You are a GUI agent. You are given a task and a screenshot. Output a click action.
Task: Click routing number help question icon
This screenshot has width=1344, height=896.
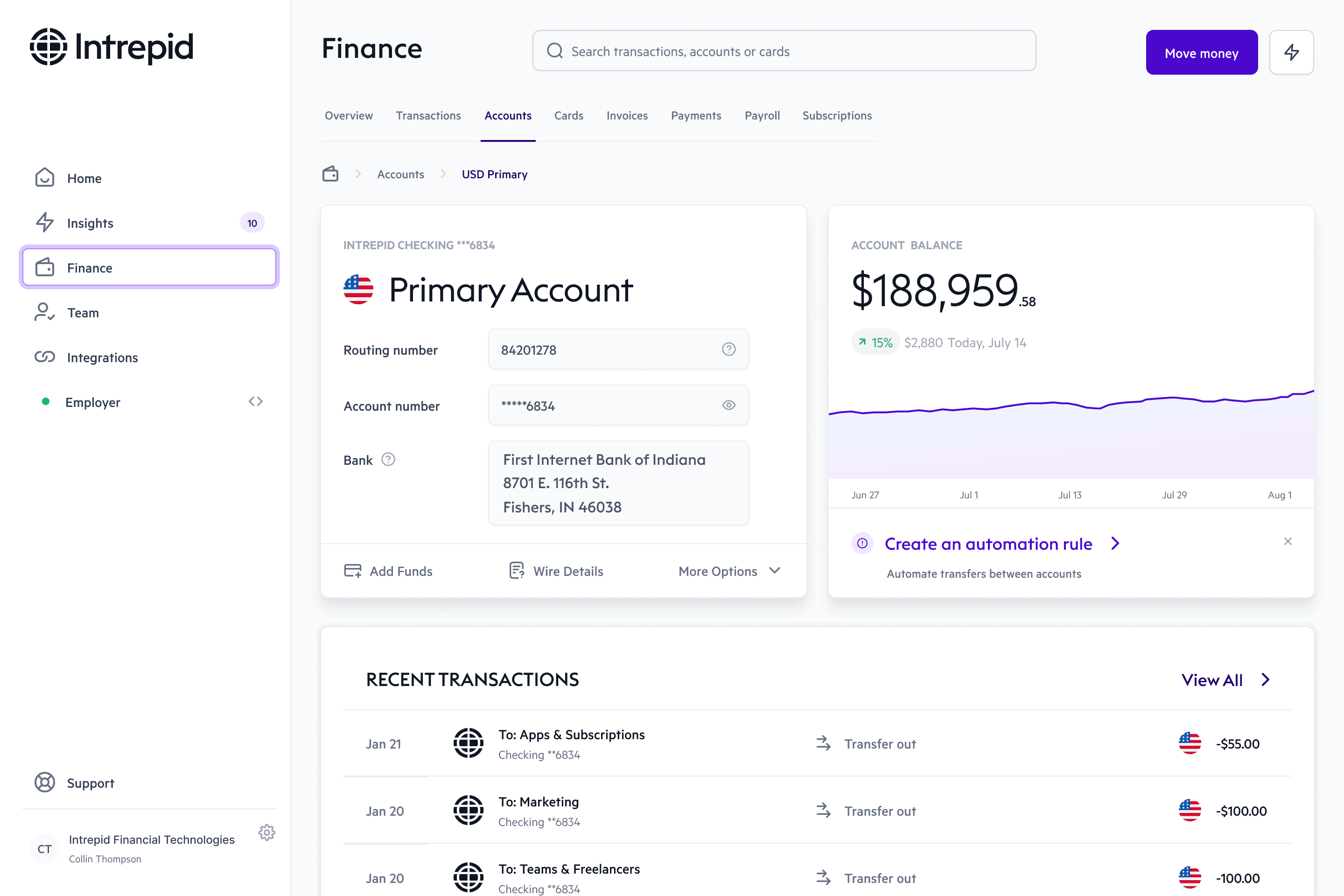[728, 349]
